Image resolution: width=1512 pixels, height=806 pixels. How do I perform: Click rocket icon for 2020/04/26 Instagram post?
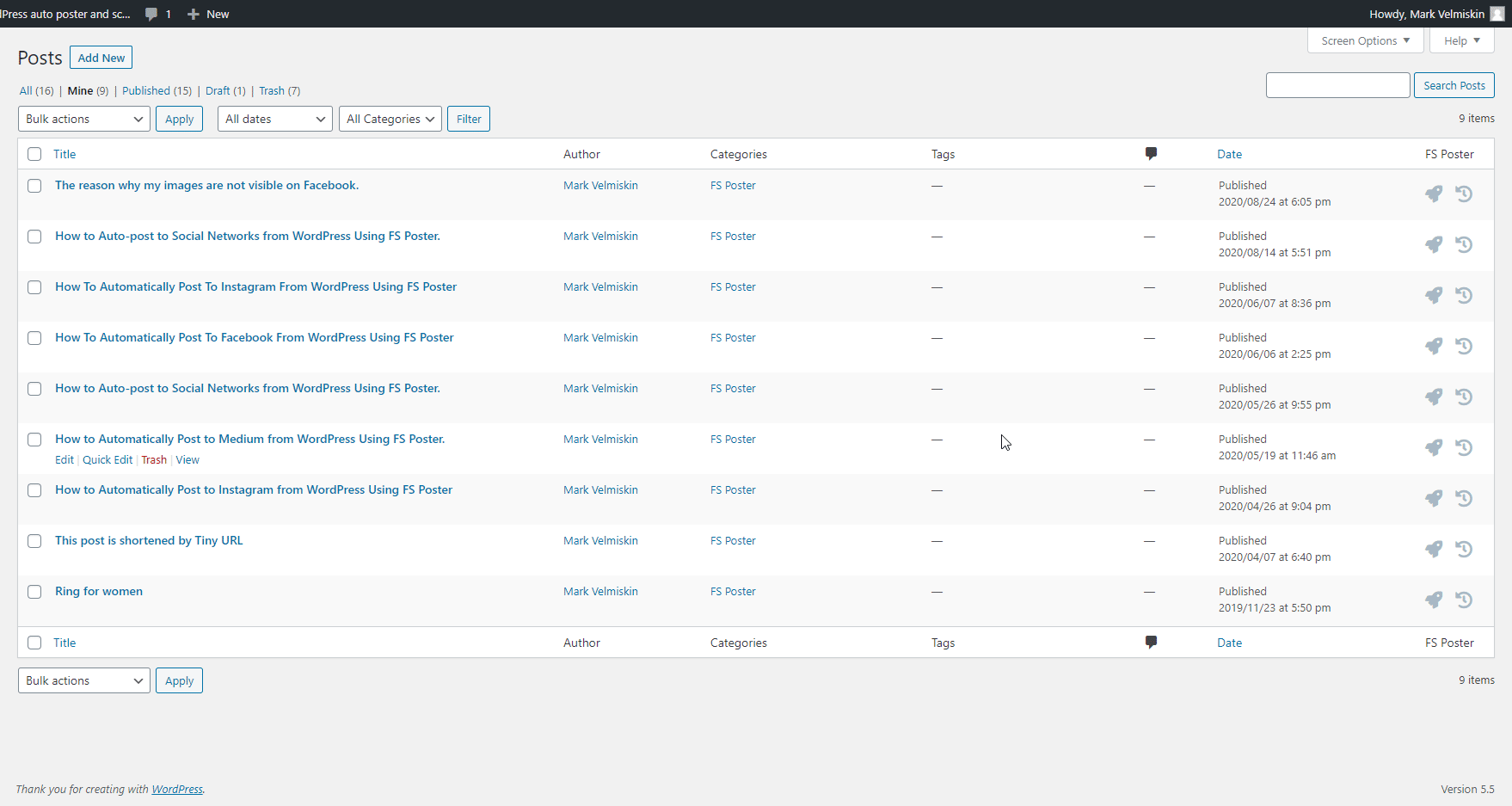point(1434,498)
